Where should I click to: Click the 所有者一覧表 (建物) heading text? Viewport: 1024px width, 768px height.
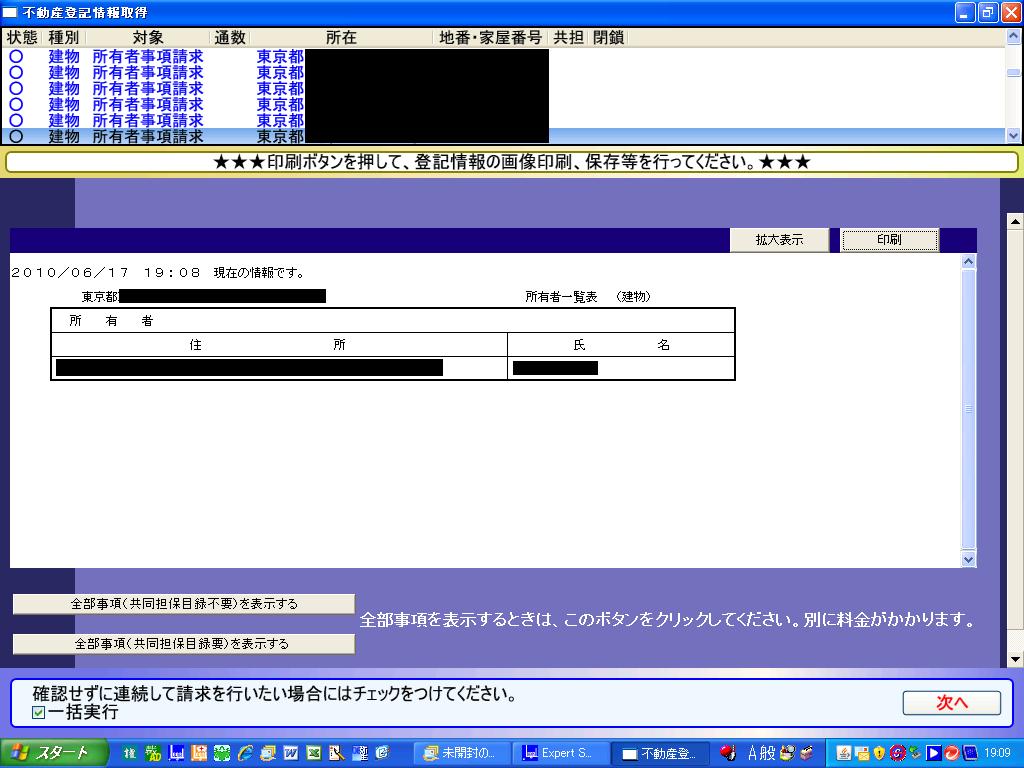click(588, 296)
